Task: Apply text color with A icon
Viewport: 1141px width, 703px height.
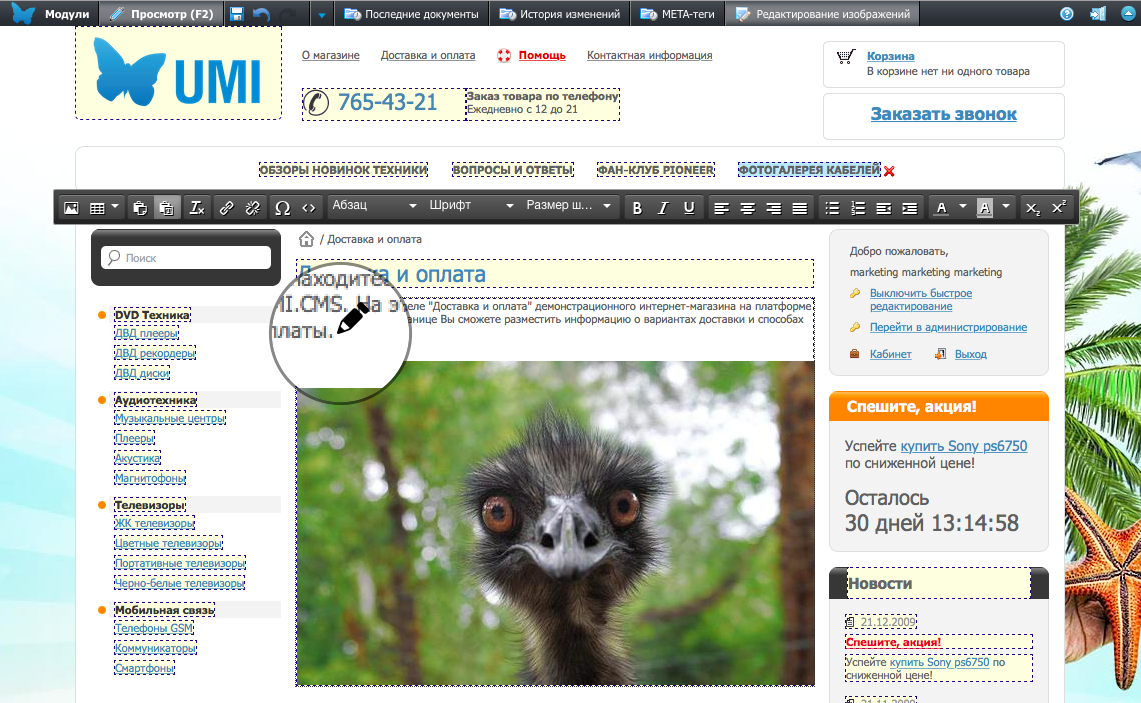Action: click(942, 208)
